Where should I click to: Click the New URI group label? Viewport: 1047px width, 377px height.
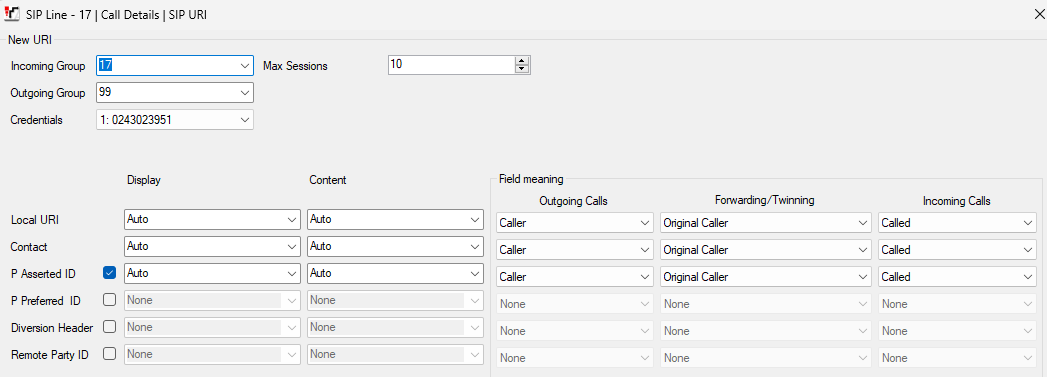[29, 40]
